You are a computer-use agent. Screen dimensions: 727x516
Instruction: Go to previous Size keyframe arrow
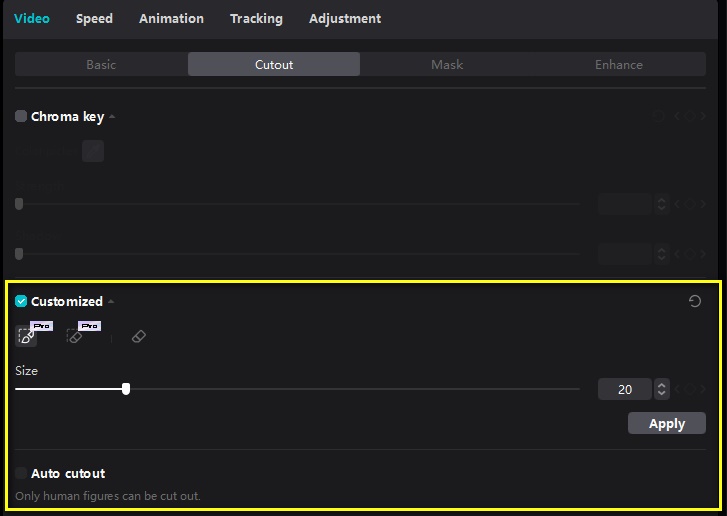(677, 389)
